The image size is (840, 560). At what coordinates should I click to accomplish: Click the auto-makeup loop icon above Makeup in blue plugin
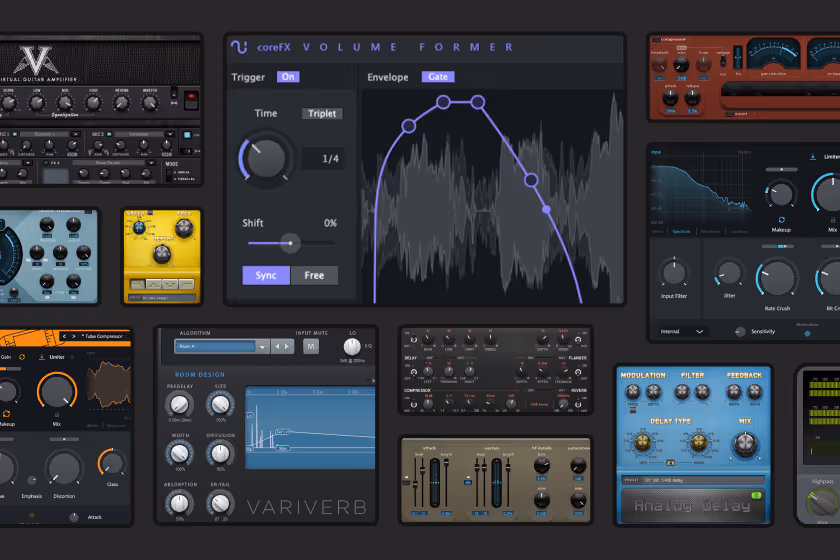click(x=782, y=220)
